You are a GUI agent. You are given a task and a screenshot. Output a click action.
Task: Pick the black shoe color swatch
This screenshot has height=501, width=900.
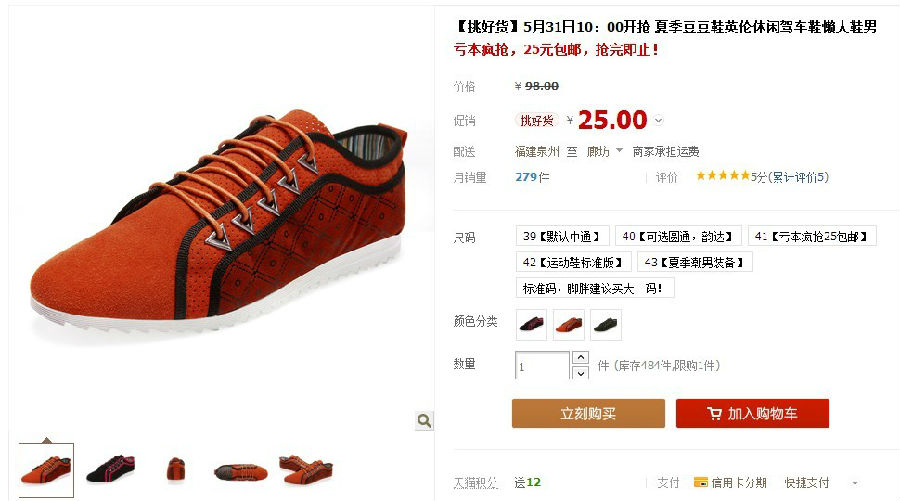point(532,325)
